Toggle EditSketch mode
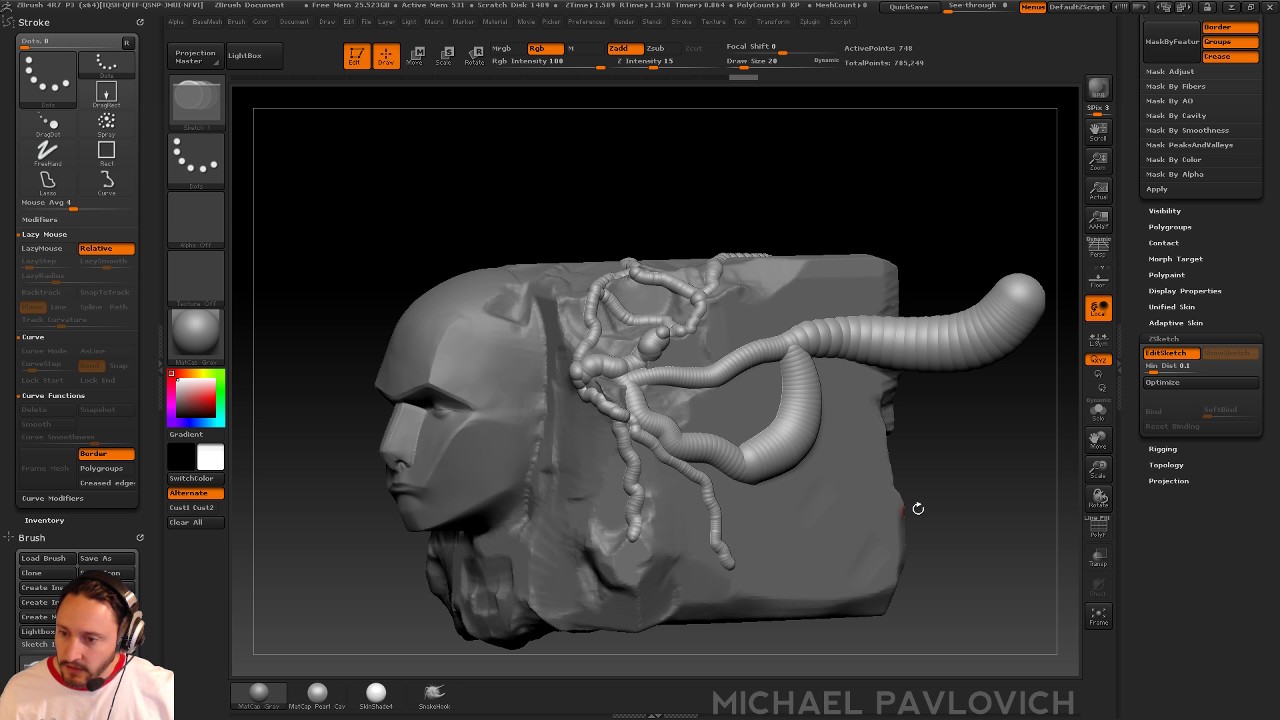 1171,353
